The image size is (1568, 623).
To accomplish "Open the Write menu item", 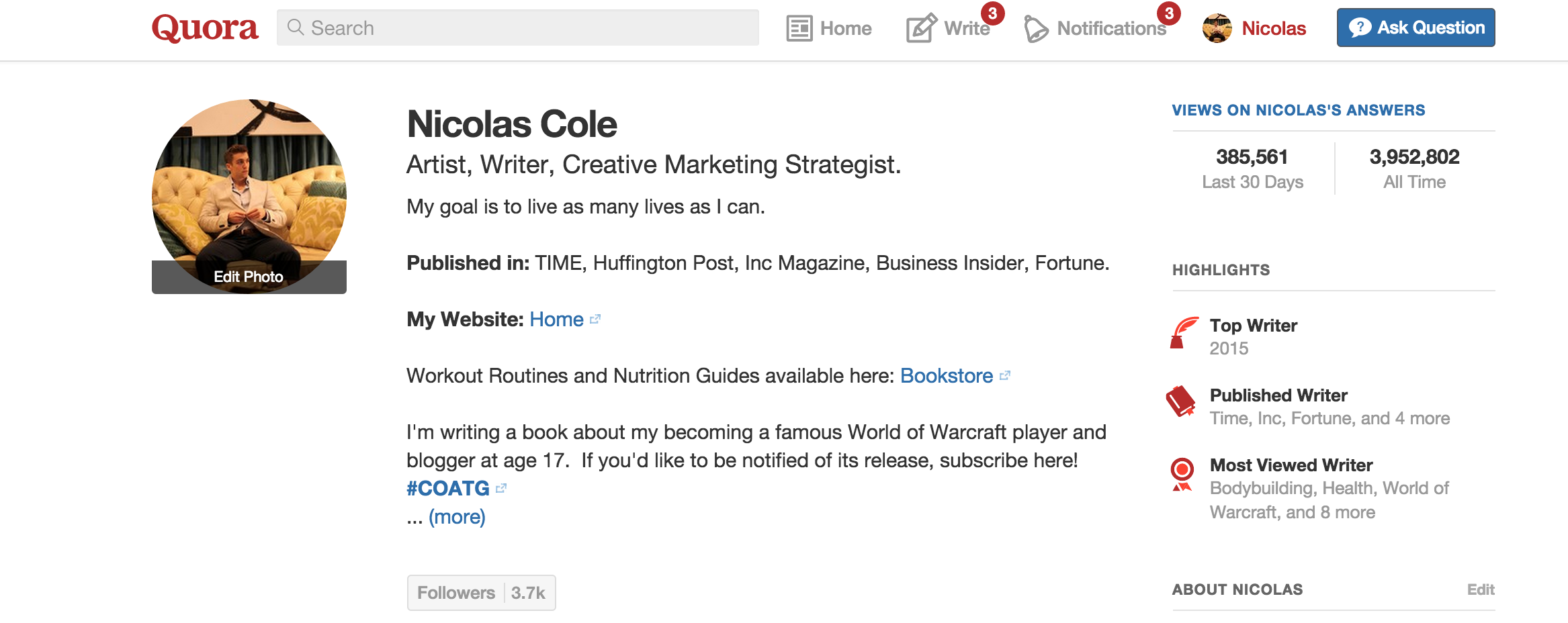I will 966,28.
